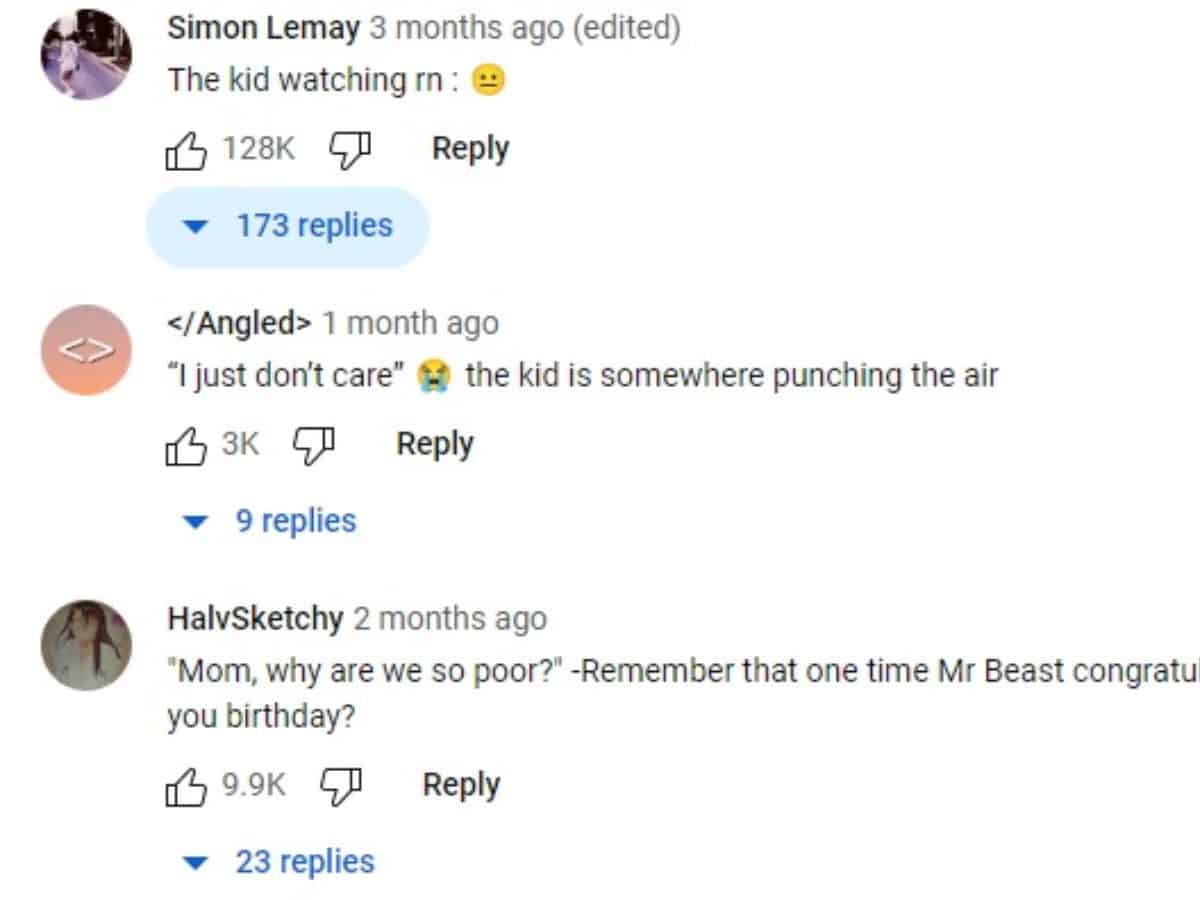
Task: Dislike HalvSketchy's comment
Action: tap(341, 786)
